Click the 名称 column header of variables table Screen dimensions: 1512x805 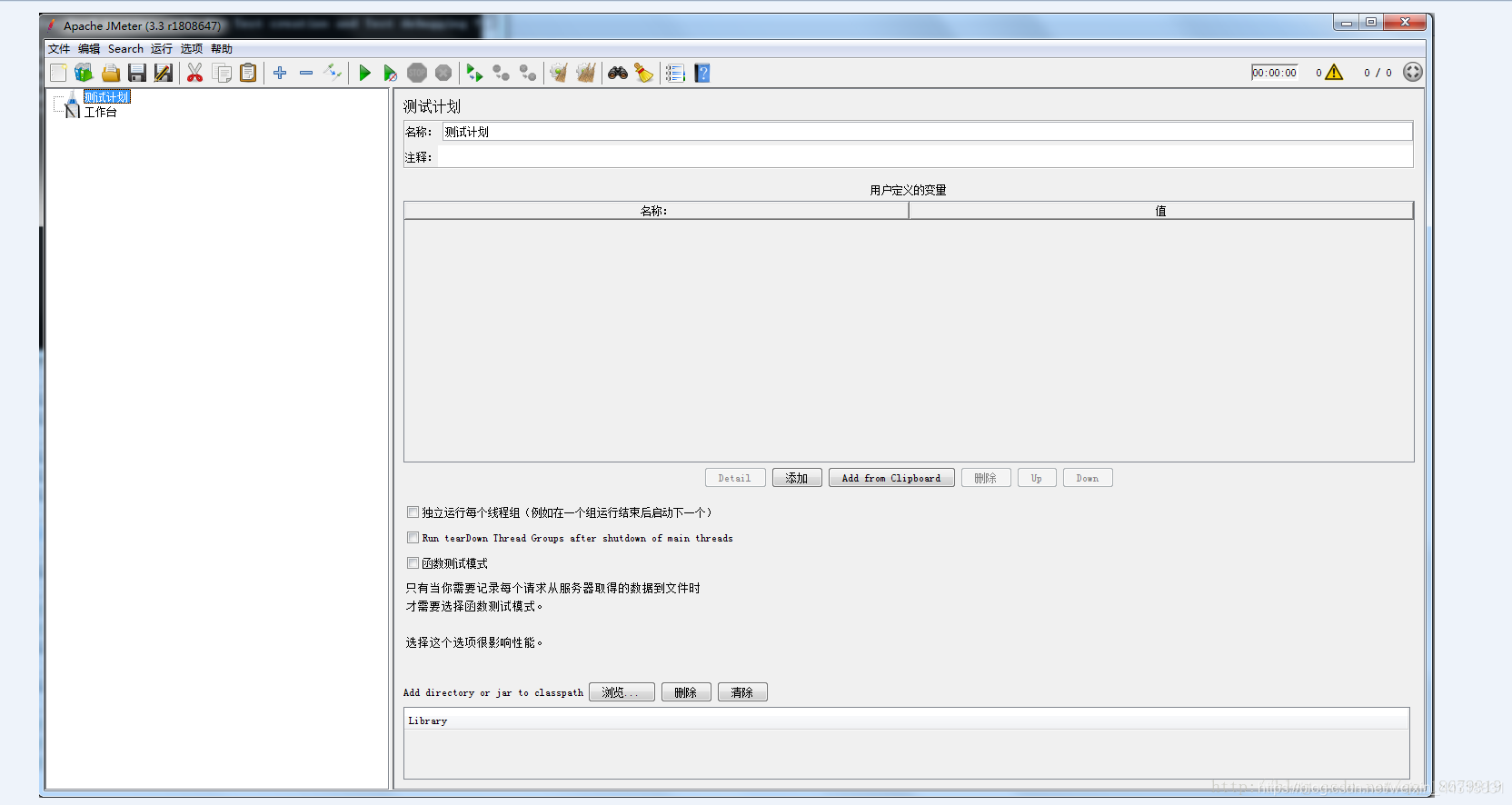pyautogui.click(x=656, y=211)
